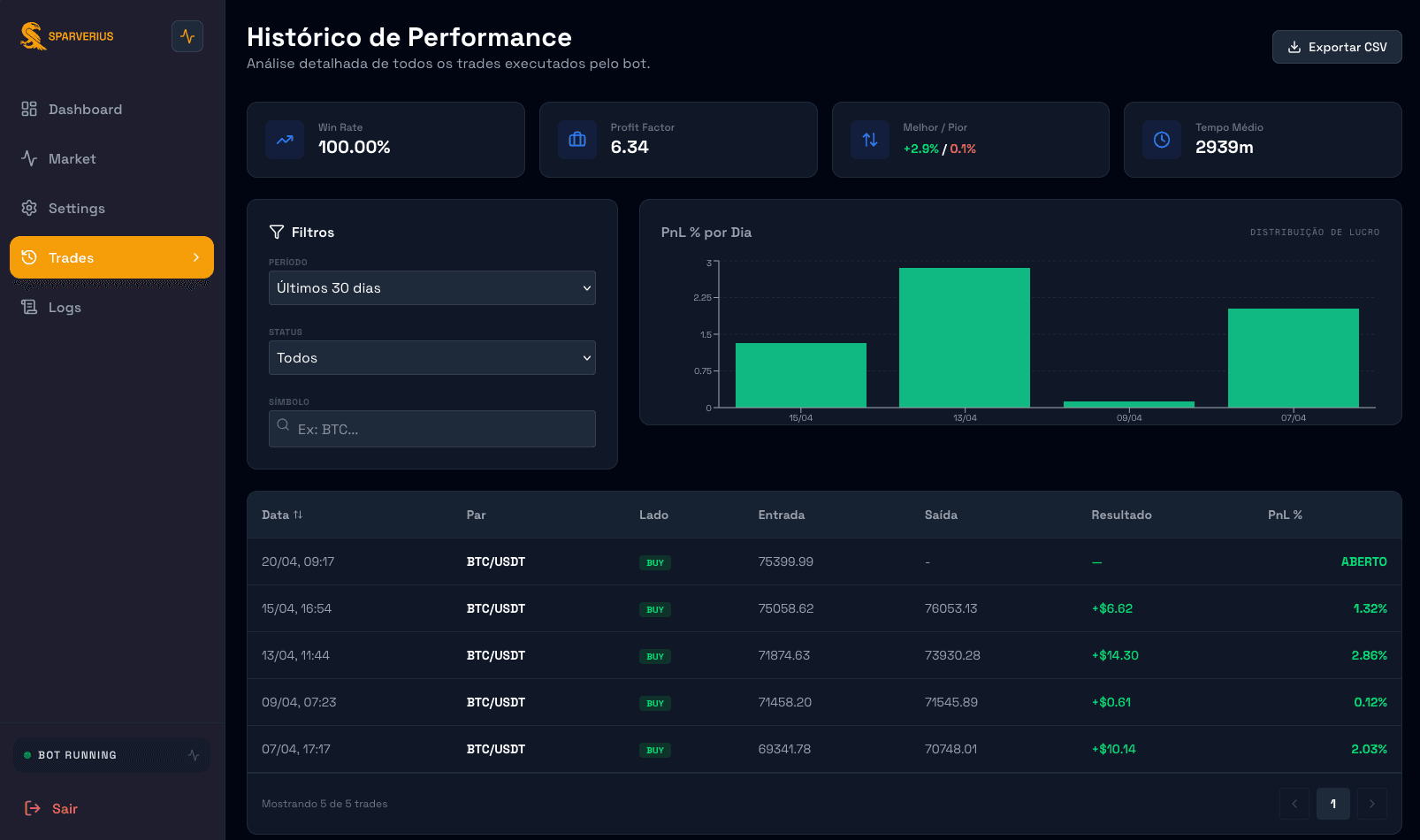Click the Settings gear icon
This screenshot has height=840, width=1420.
27,208
